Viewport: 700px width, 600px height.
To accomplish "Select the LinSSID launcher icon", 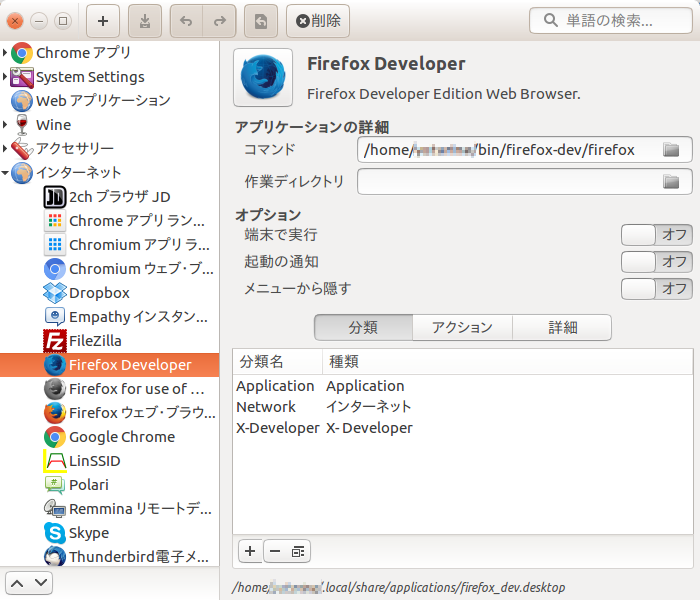I will pyautogui.click(x=55, y=461).
